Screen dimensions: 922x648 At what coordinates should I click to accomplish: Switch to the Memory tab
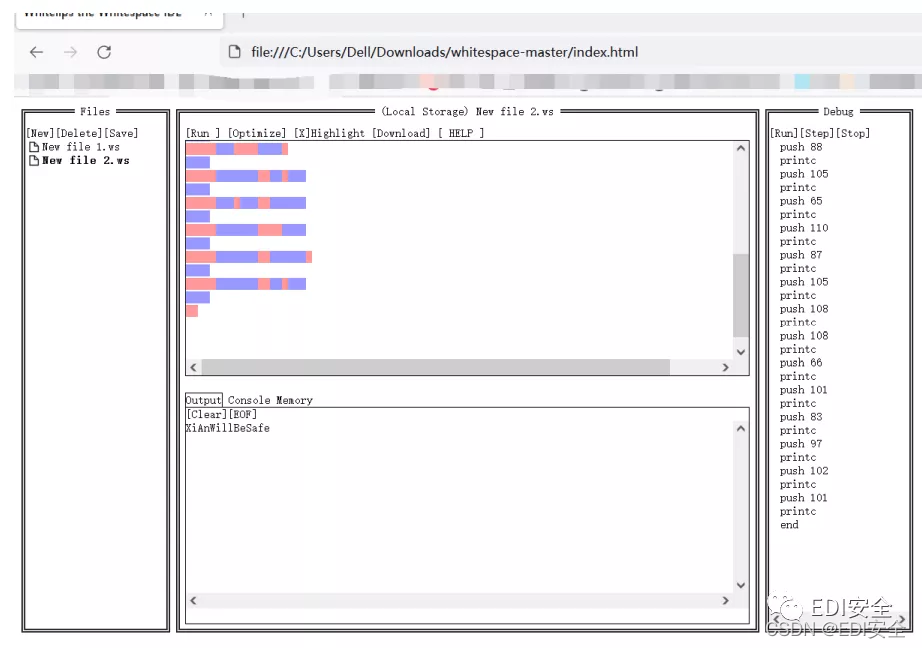[x=294, y=400]
